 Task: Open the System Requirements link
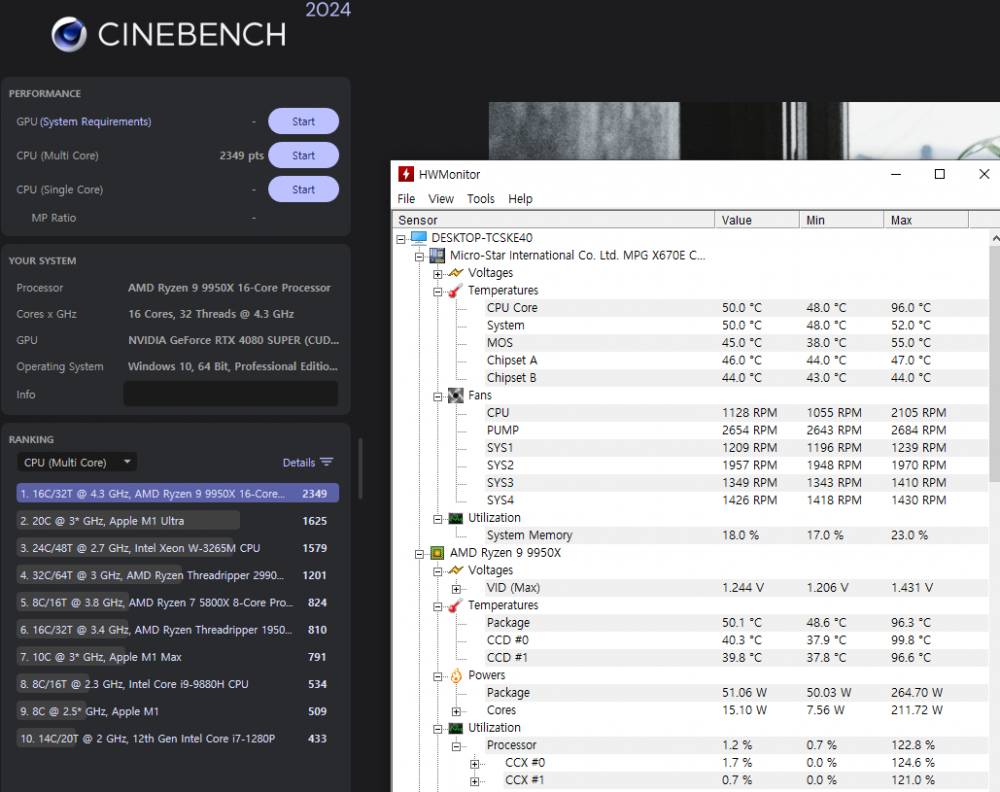click(x=96, y=122)
